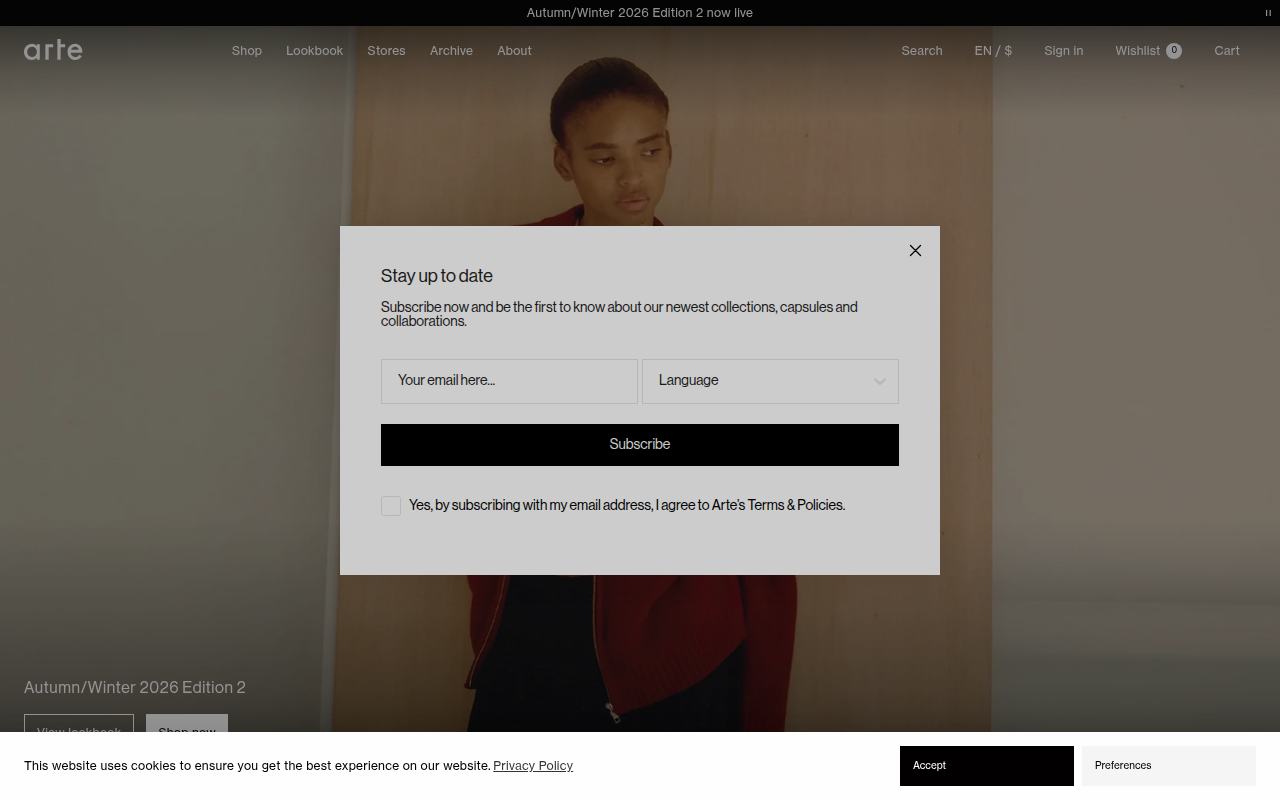Go to Stores page

click(386, 51)
